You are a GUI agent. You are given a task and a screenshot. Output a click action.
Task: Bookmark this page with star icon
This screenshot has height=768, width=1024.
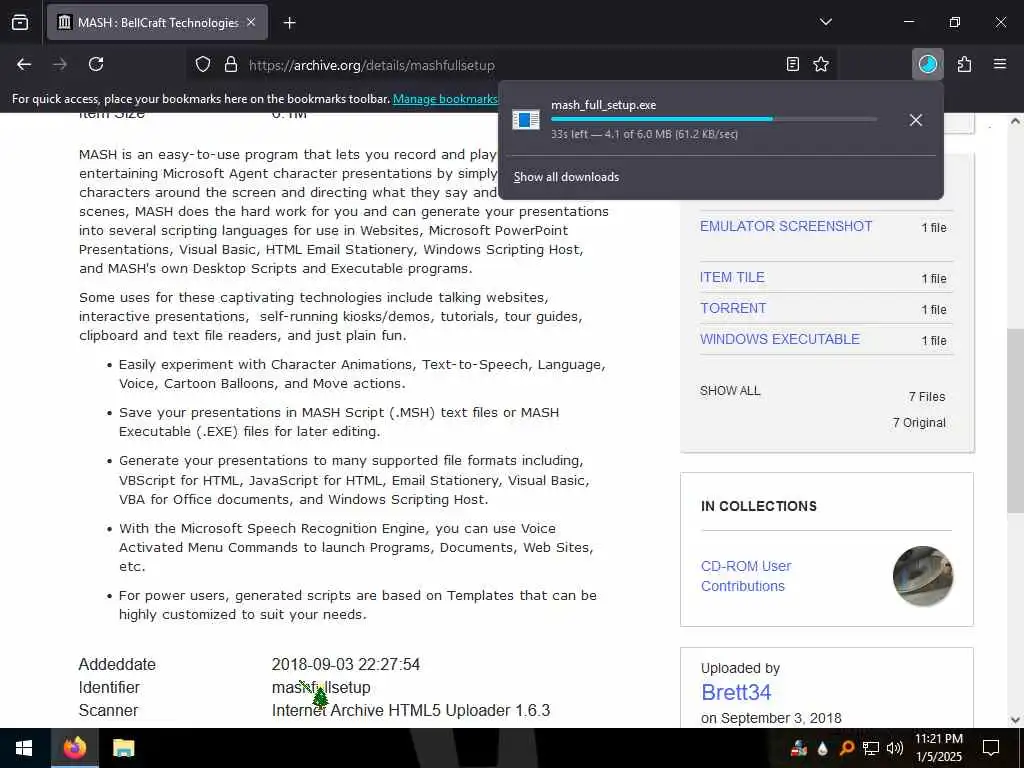821,64
